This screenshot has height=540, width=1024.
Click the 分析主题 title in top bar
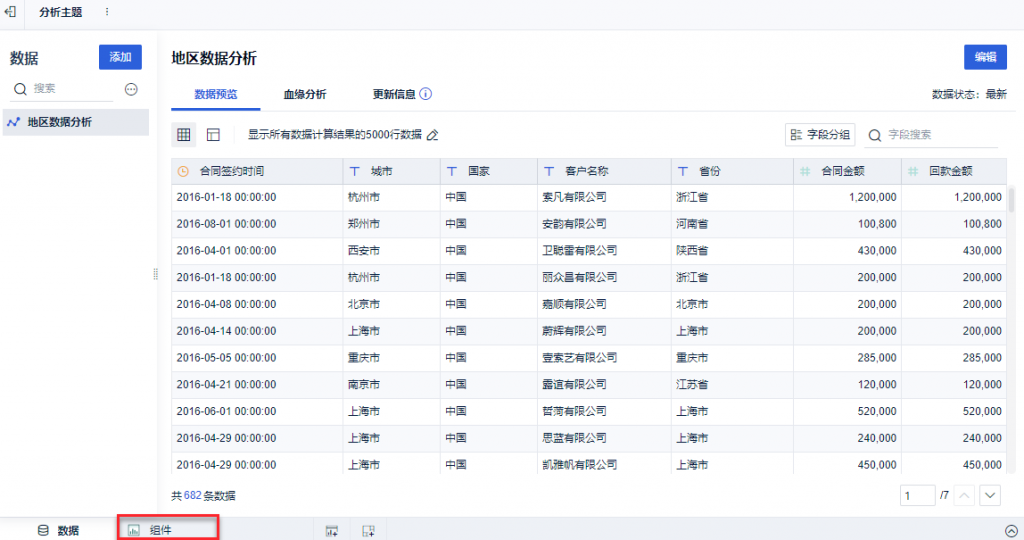click(x=61, y=12)
